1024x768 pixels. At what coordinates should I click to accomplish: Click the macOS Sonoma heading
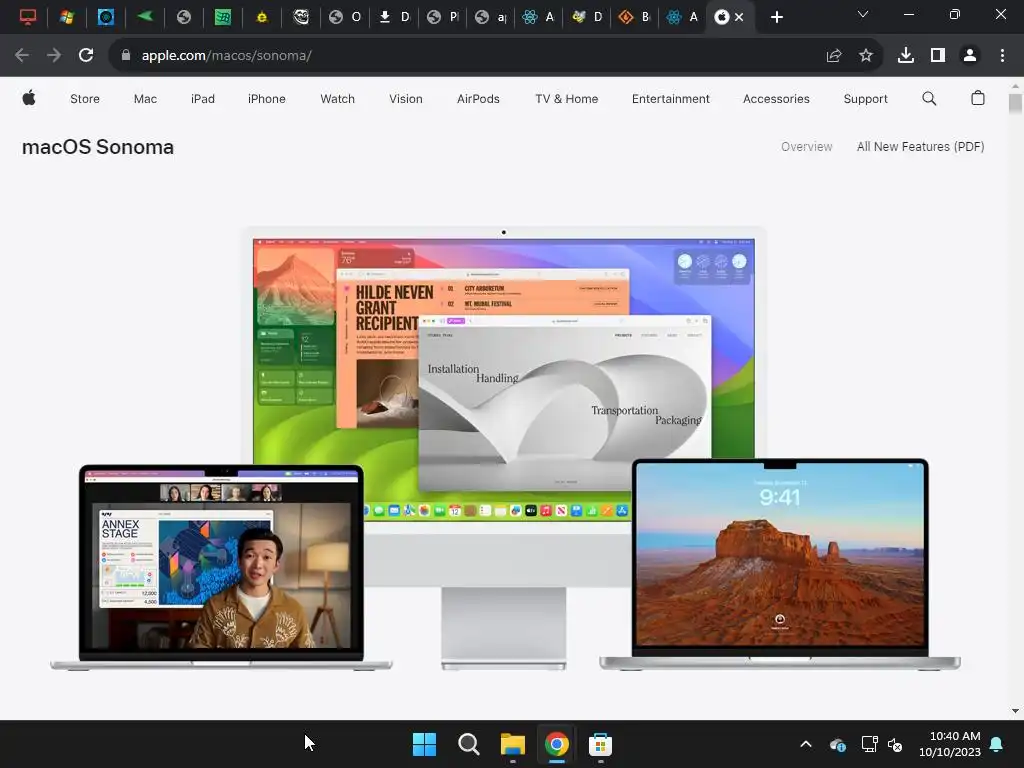(98, 147)
